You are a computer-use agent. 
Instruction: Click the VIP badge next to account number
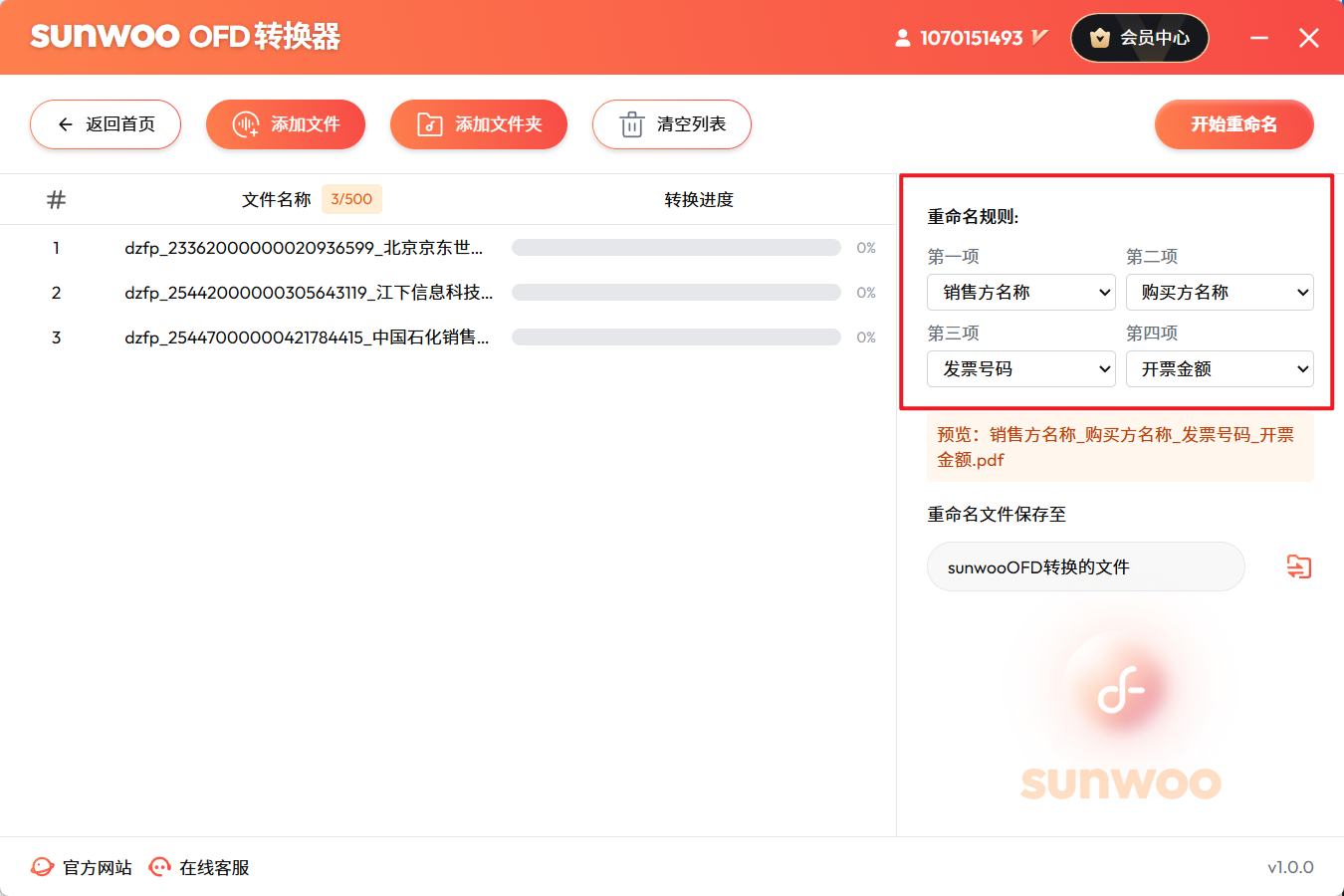pyautogui.click(x=1039, y=38)
